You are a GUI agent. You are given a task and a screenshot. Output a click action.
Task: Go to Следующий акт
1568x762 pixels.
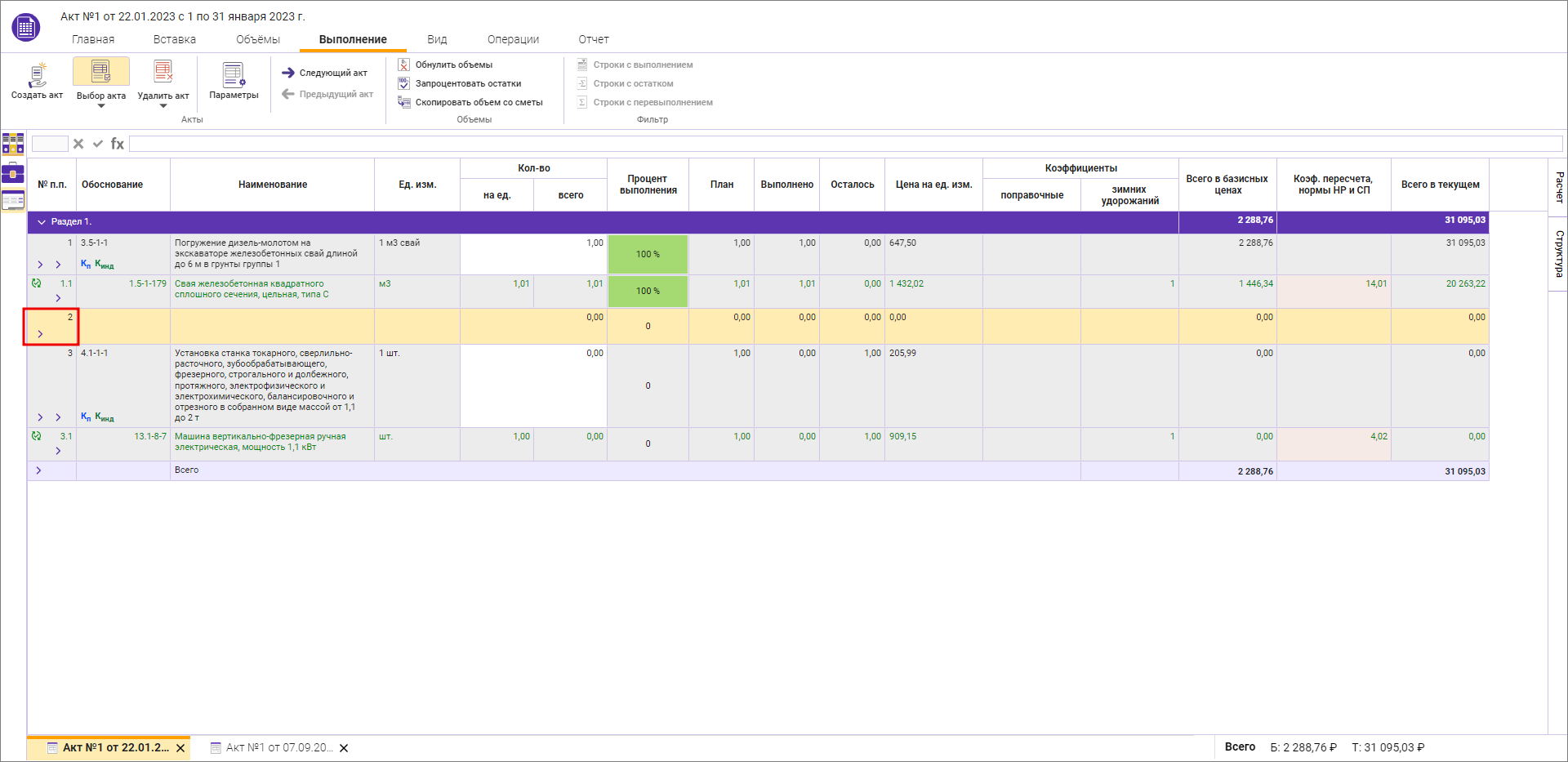tap(325, 73)
